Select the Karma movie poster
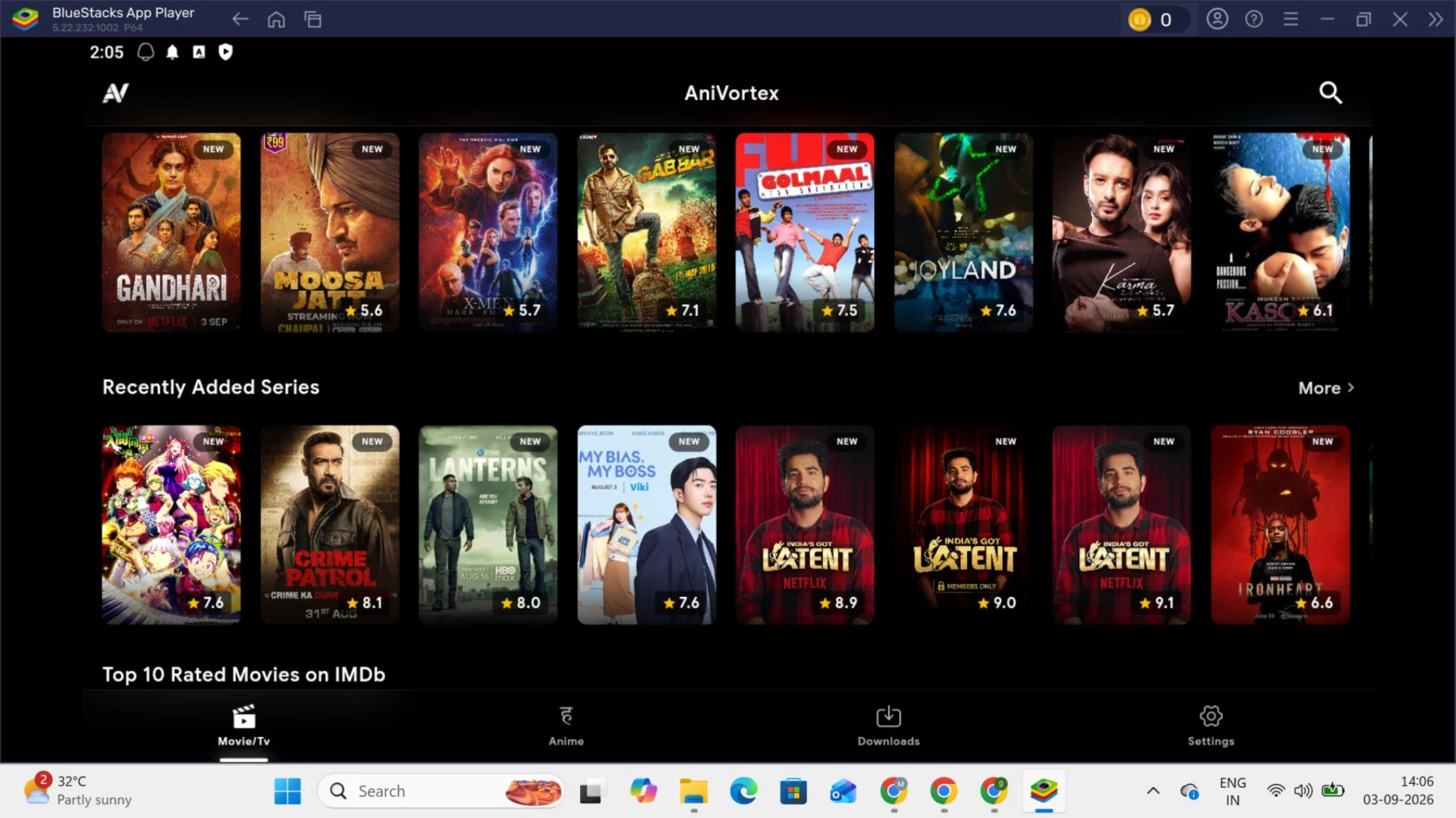Screen dimensions: 1456x818 1122,232
